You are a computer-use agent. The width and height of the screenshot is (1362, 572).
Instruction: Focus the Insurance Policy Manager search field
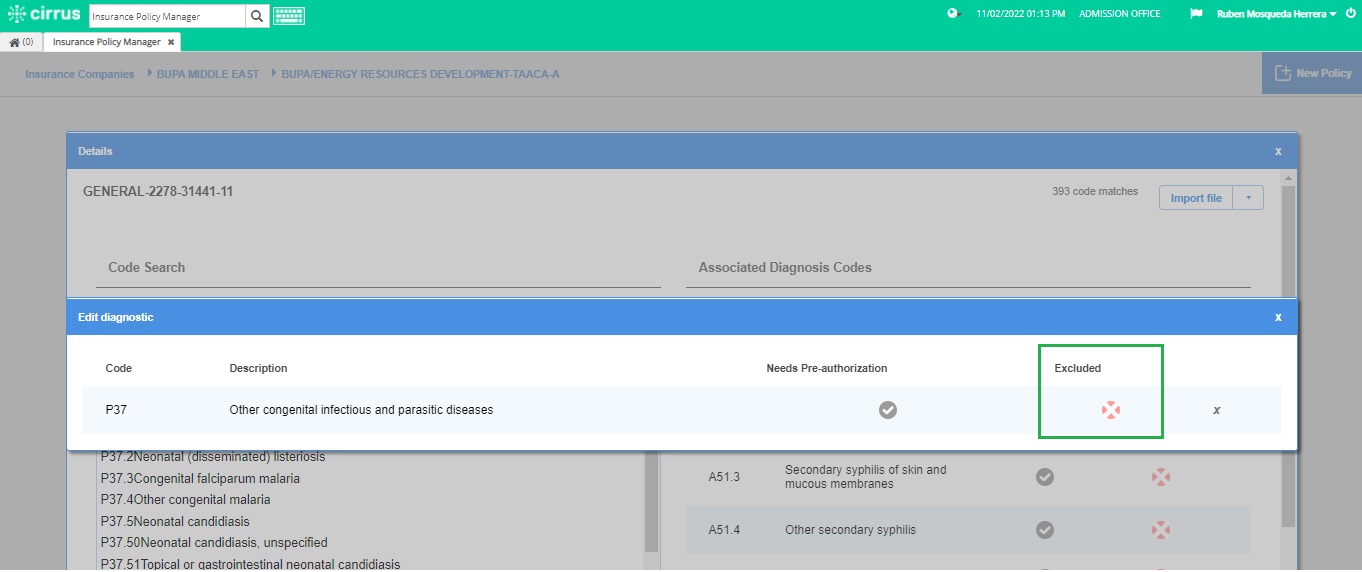[167, 16]
